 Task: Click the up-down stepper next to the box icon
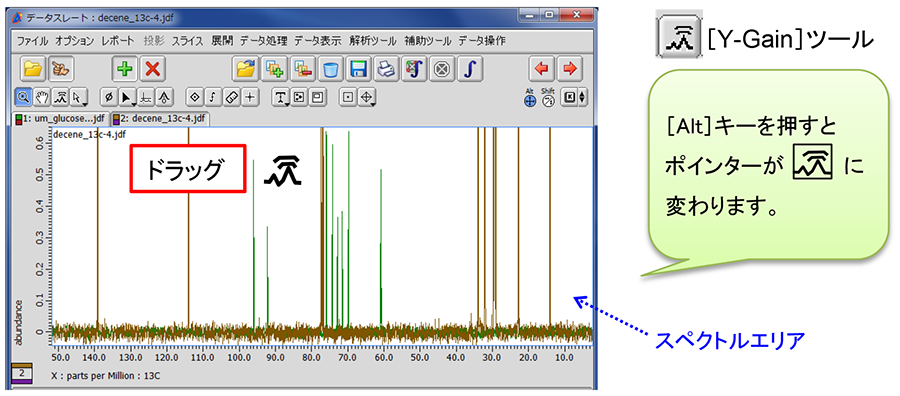click(x=583, y=98)
